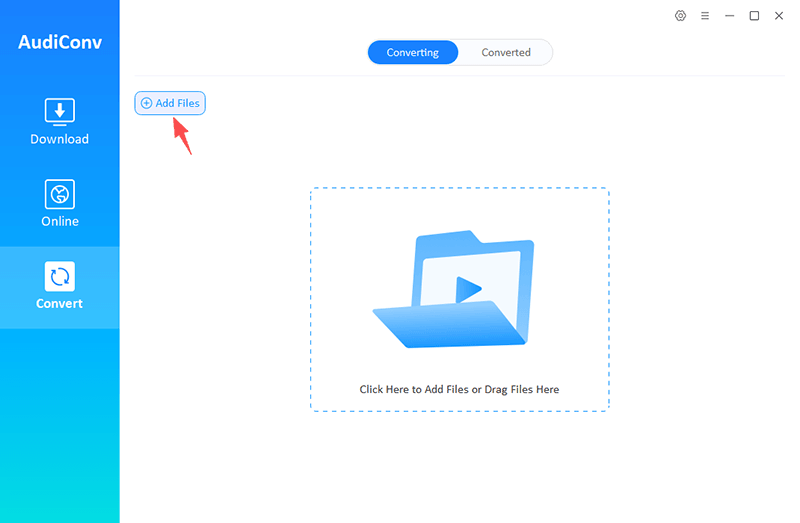Maximize the AudiConv window
Screen dimensions: 800x523
click(x=754, y=16)
